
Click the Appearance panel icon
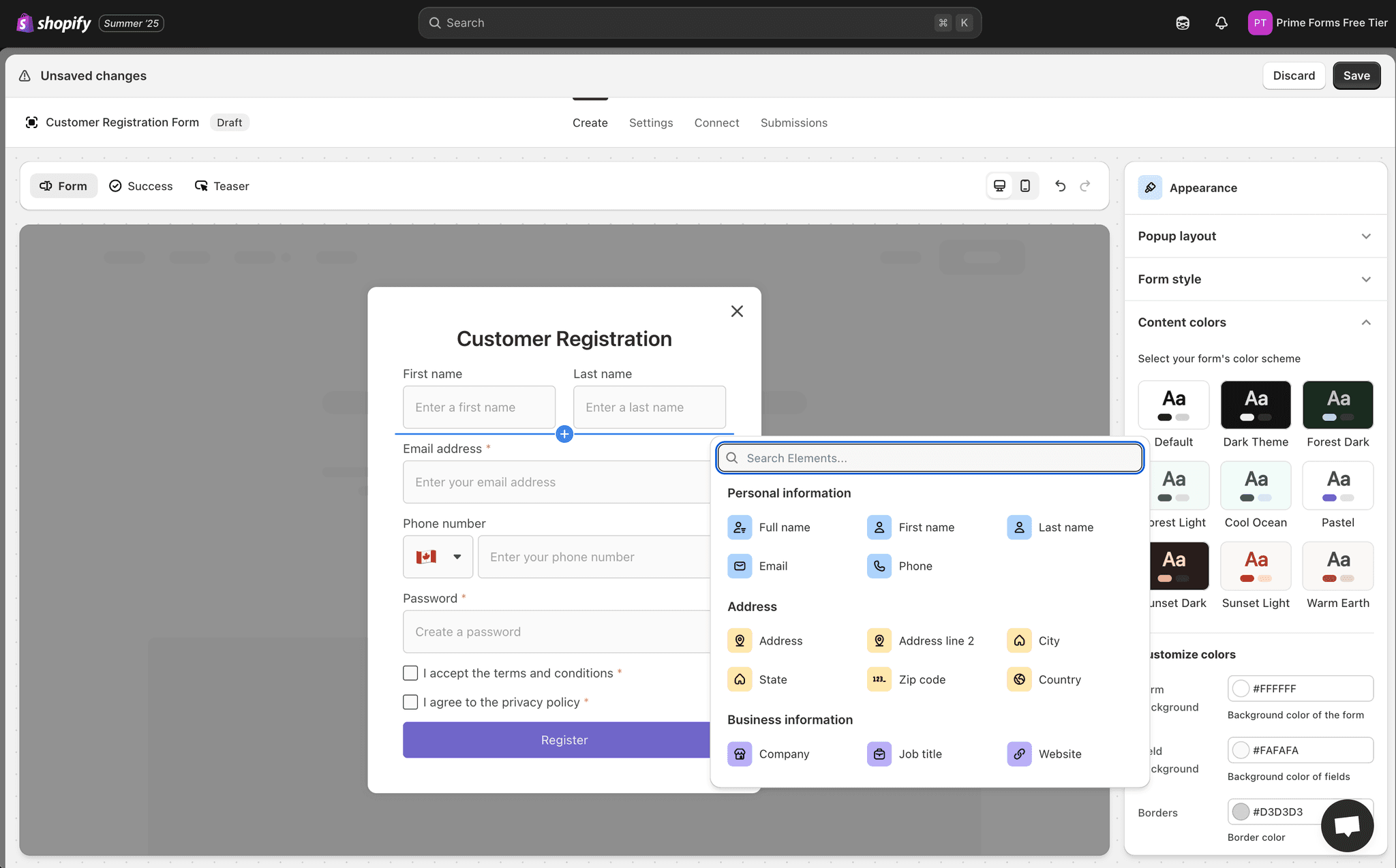pyautogui.click(x=1150, y=187)
